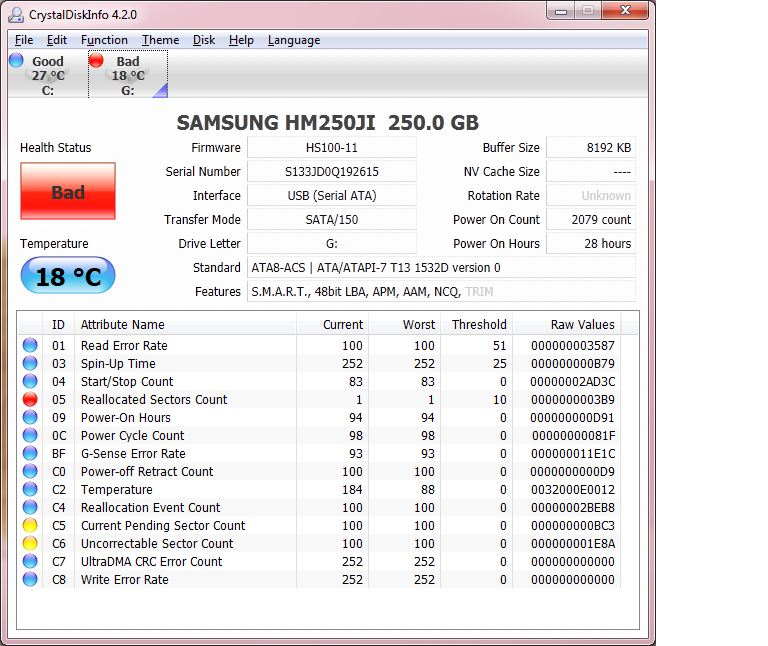Image resolution: width=768 pixels, height=646 pixels.
Task: Click the Firmware field HS100-11
Action: pos(332,147)
